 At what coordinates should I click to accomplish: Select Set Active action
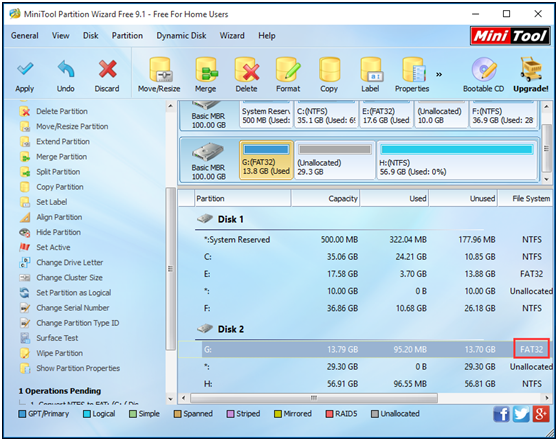pyautogui.click(x=53, y=247)
